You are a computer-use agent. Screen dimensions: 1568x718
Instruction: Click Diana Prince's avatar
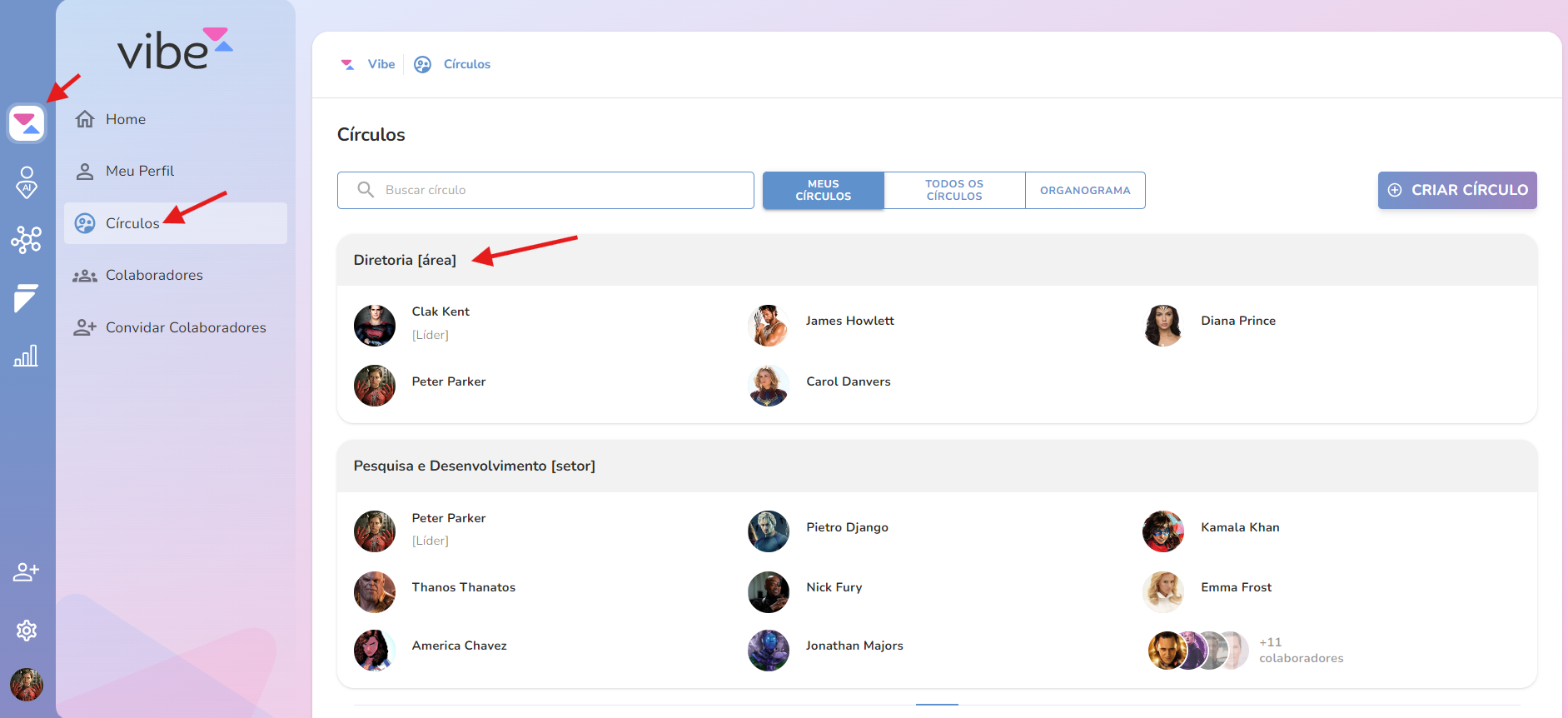tap(1163, 325)
